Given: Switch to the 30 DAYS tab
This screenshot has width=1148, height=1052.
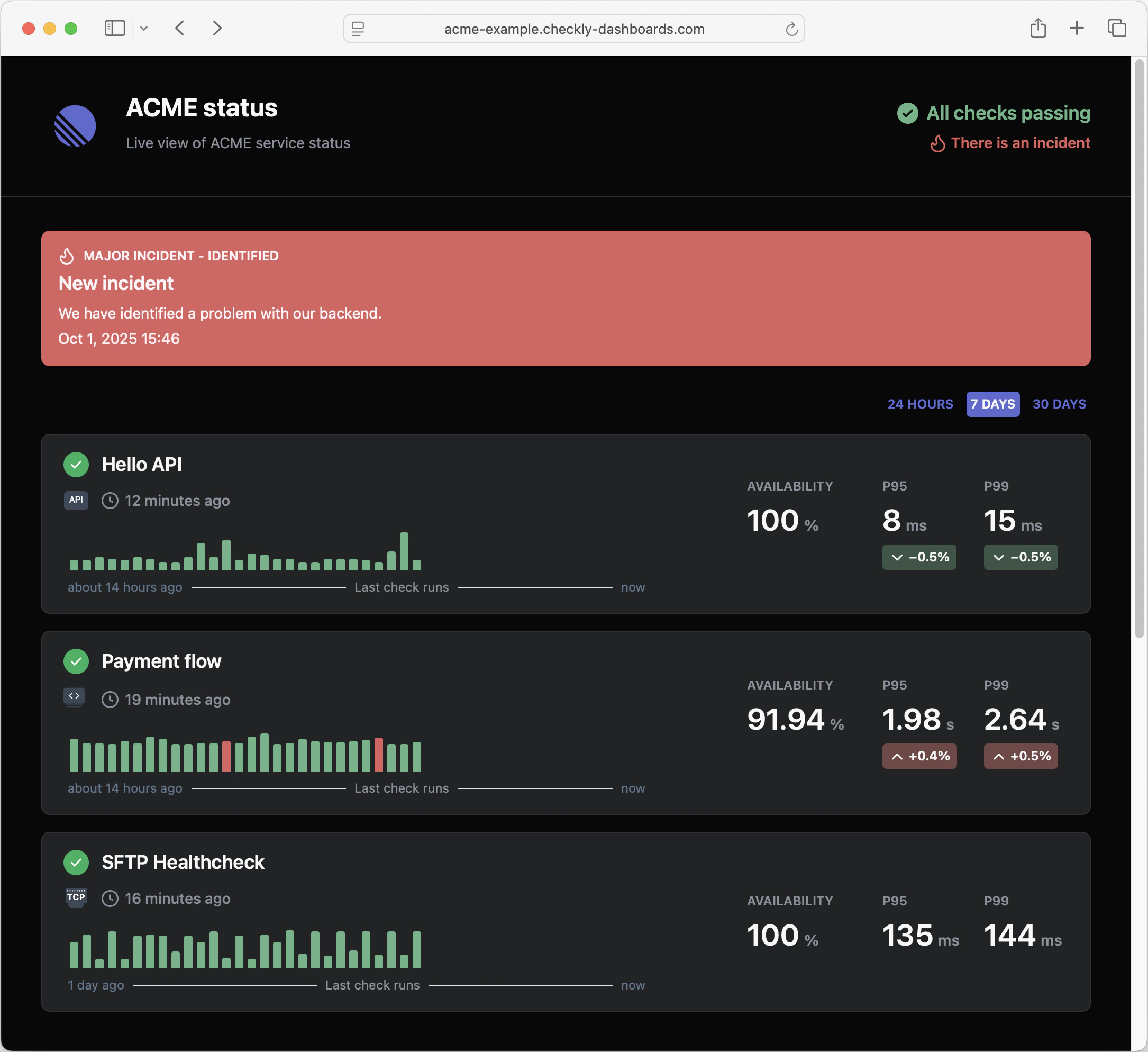Looking at the screenshot, I should pos(1059,404).
